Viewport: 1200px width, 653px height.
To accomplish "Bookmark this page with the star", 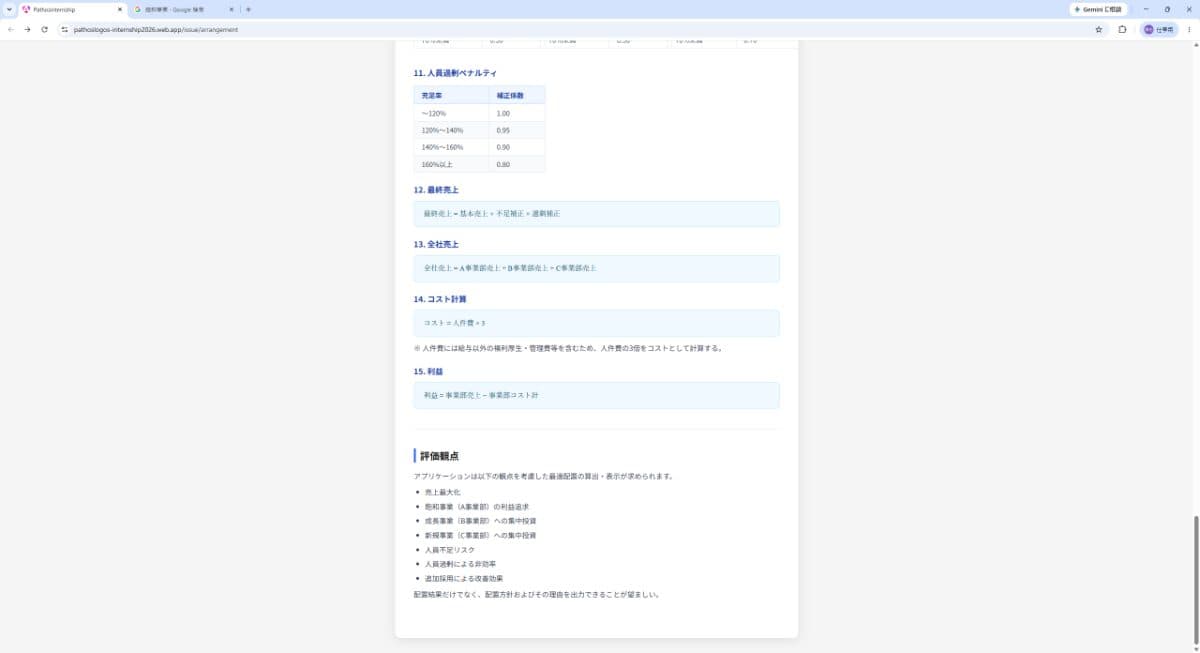I will click(x=1098, y=29).
